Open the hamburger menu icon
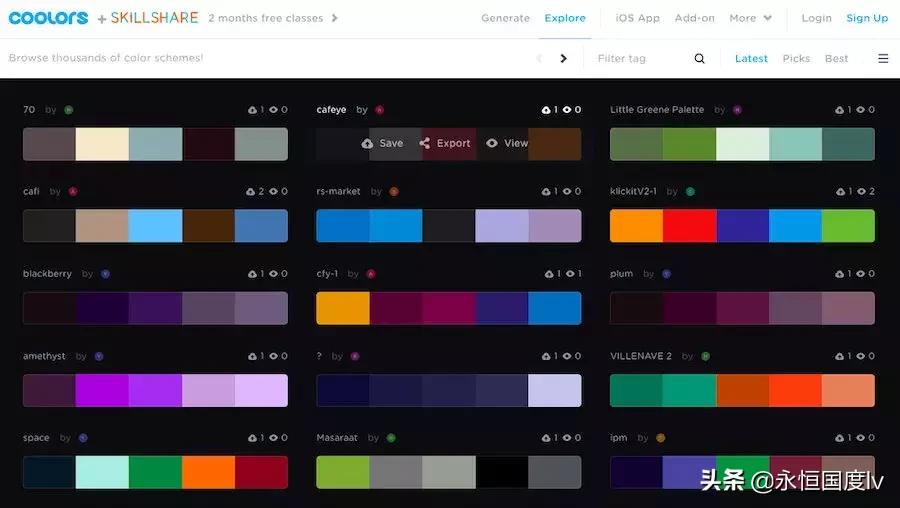 883,58
